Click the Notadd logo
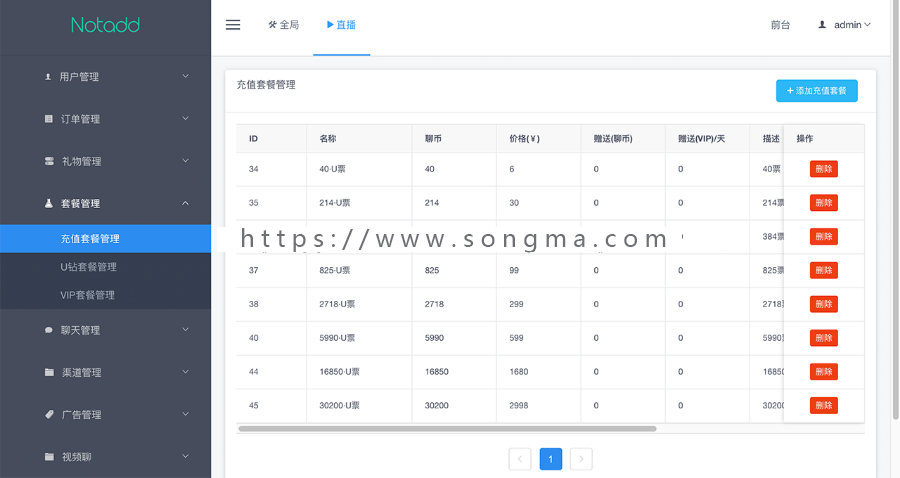 [105, 25]
